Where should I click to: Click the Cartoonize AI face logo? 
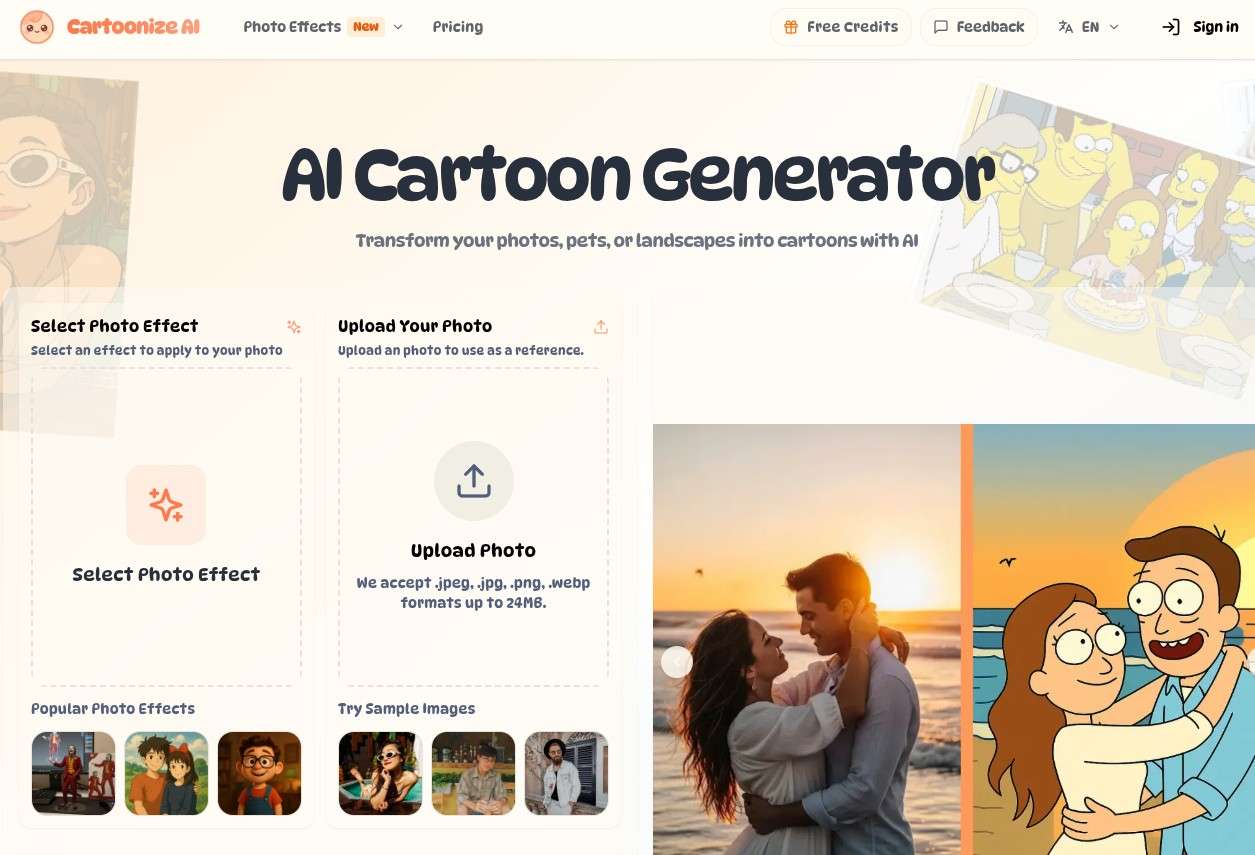tap(37, 27)
